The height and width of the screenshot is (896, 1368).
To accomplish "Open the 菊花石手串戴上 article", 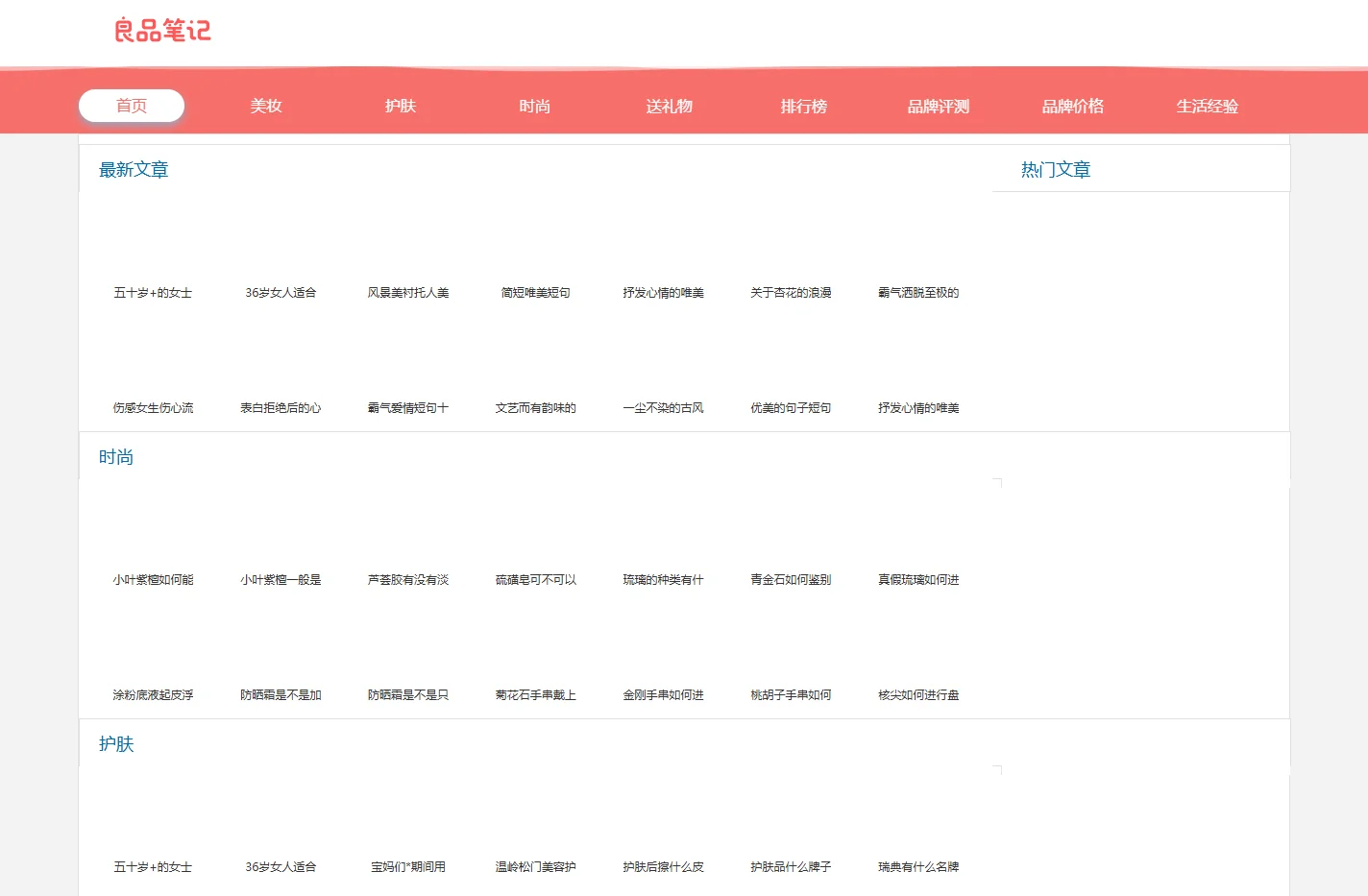I will [536, 695].
